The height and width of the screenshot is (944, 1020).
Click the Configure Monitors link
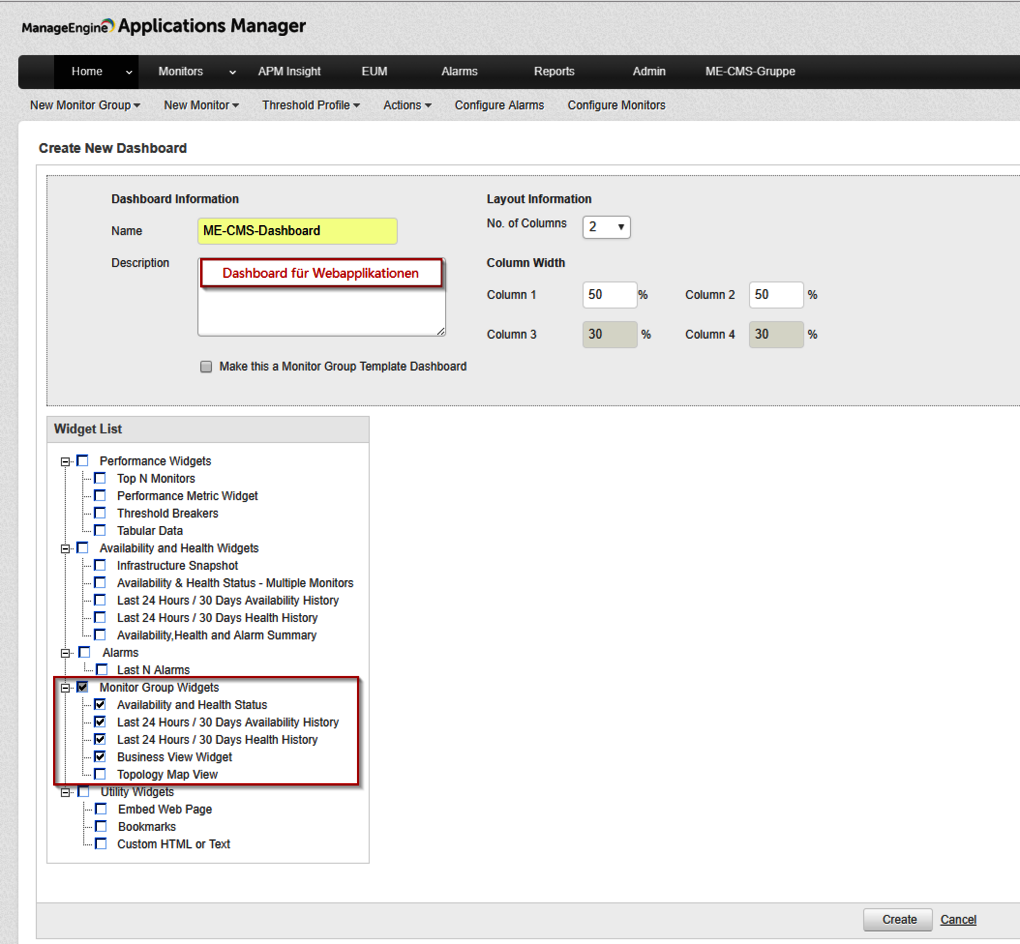(x=616, y=105)
